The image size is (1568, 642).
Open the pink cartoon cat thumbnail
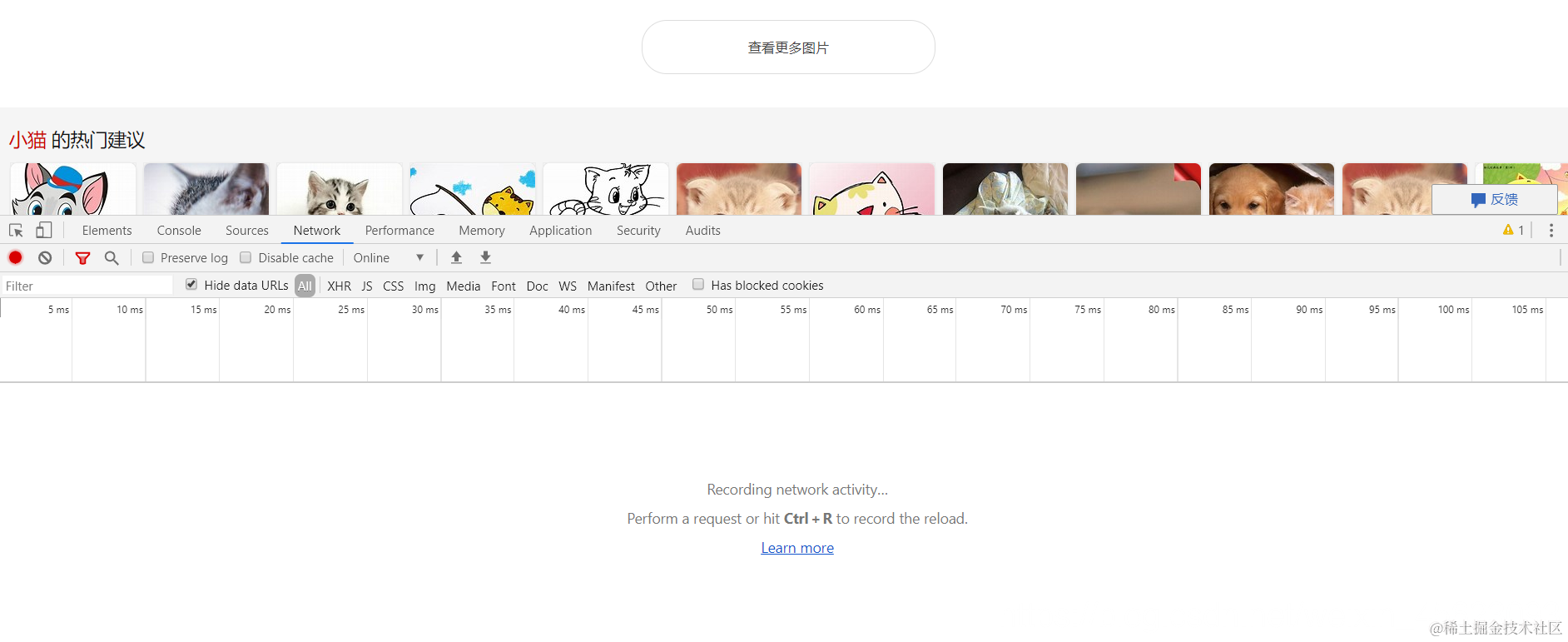[872, 189]
